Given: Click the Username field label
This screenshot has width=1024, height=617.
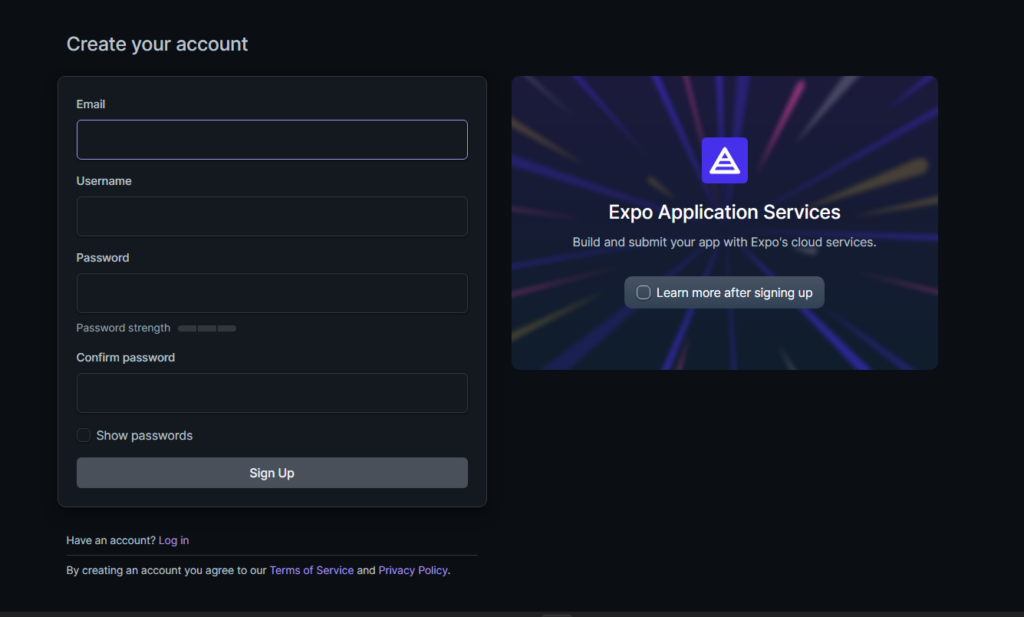Looking at the screenshot, I should (104, 181).
